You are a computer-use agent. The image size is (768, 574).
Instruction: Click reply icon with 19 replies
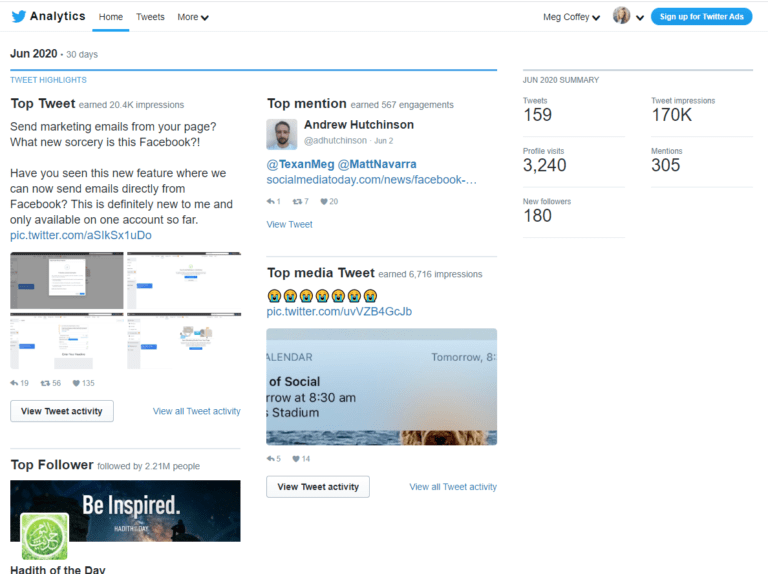[14, 383]
